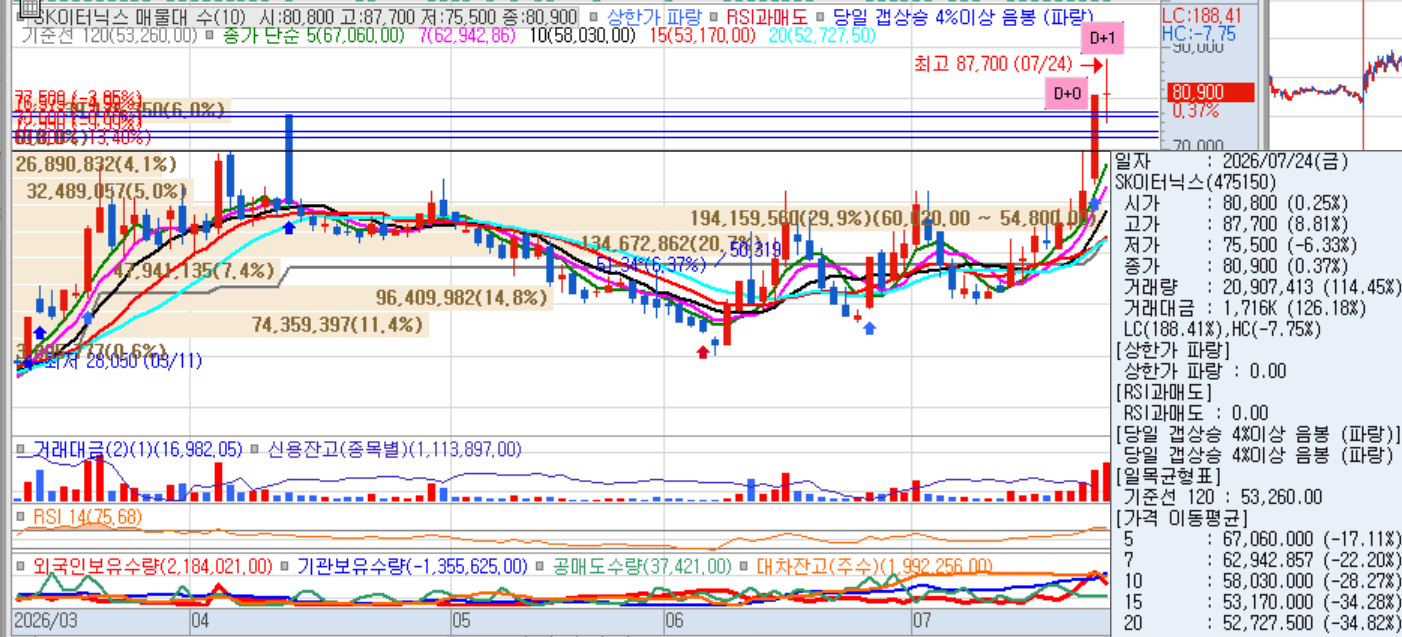Click the small square before 기관보유수량
Viewport: 1402px width, 637px height.
284,566
